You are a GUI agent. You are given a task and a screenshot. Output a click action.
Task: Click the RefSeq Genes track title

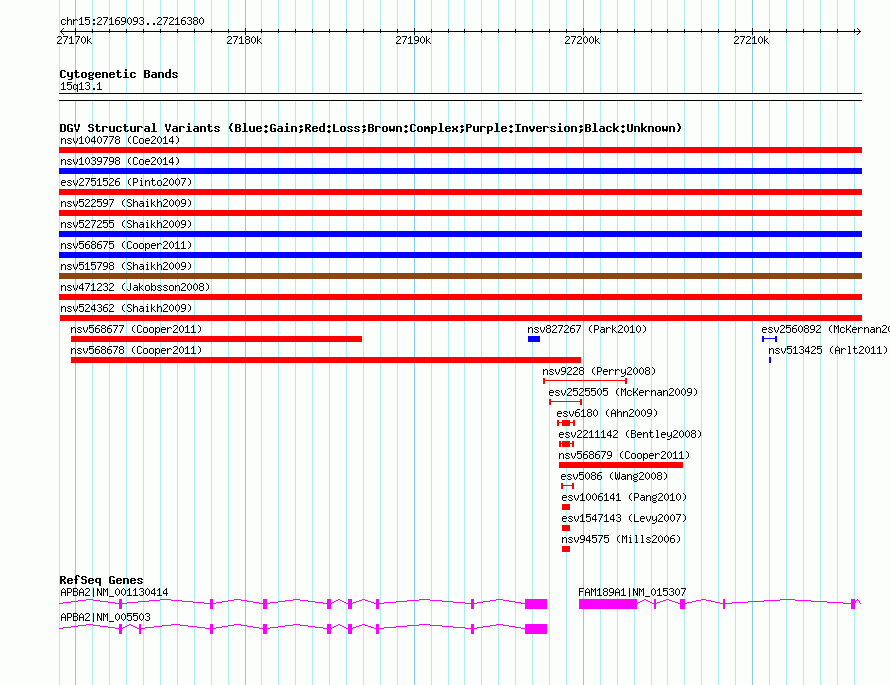102,579
